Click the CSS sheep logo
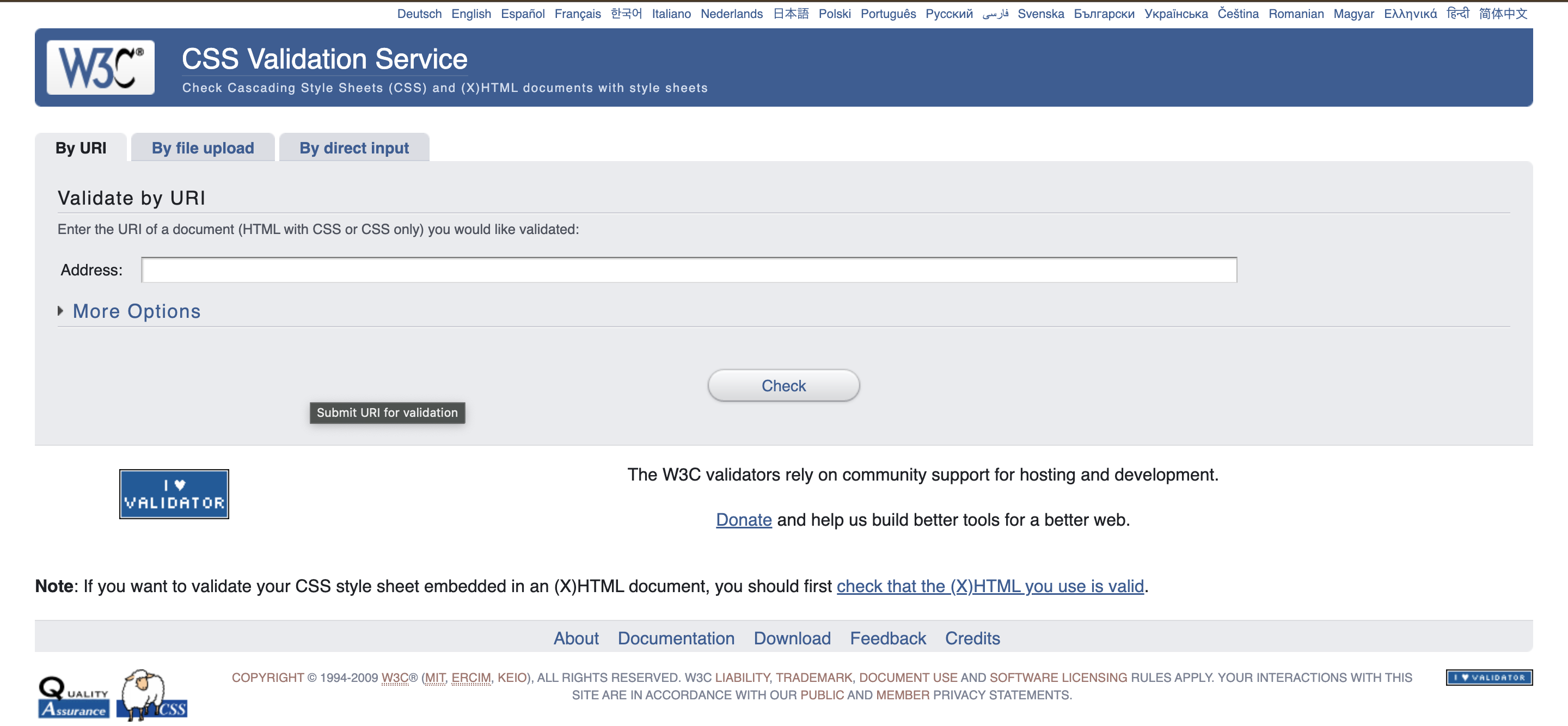1568x726 pixels. [x=152, y=694]
